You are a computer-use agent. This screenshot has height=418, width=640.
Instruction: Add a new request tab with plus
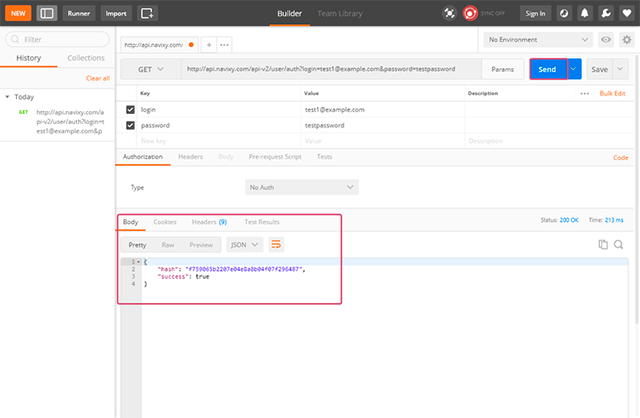click(209, 44)
